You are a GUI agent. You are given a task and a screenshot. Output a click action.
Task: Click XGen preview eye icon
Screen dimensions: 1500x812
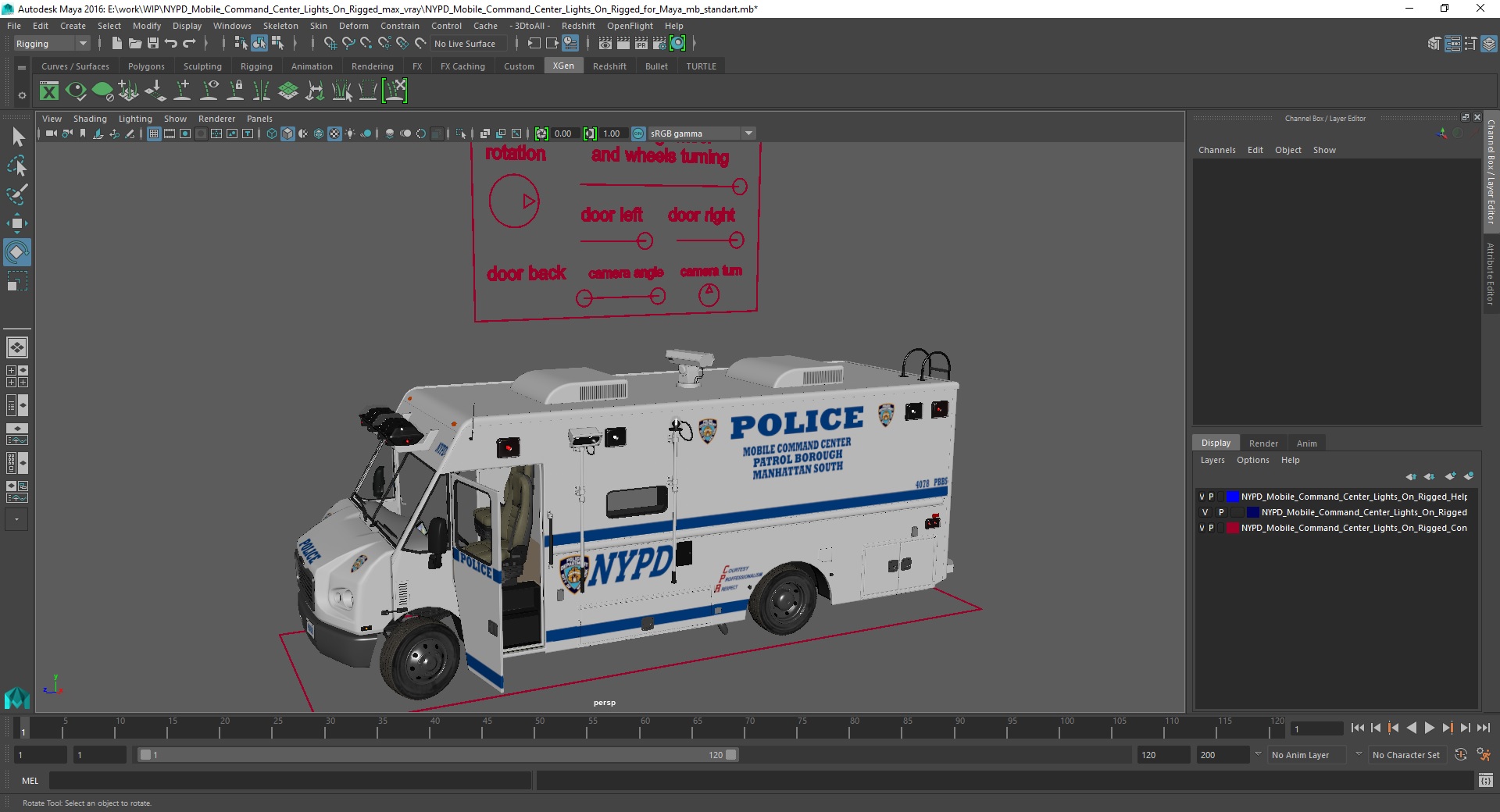pyautogui.click(x=76, y=91)
